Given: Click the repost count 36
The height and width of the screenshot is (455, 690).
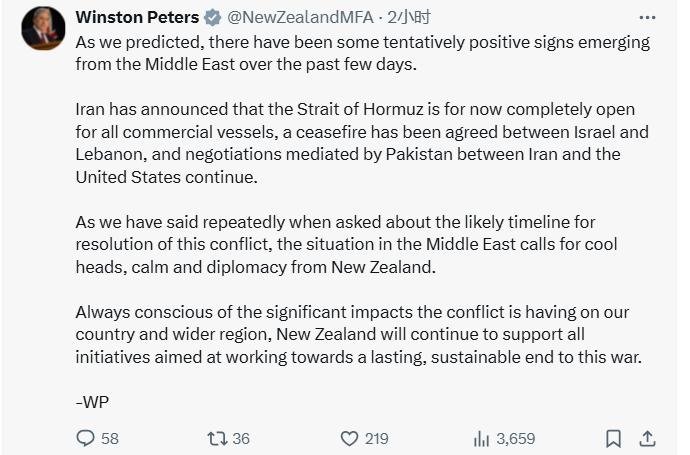Looking at the screenshot, I should pos(241,438).
